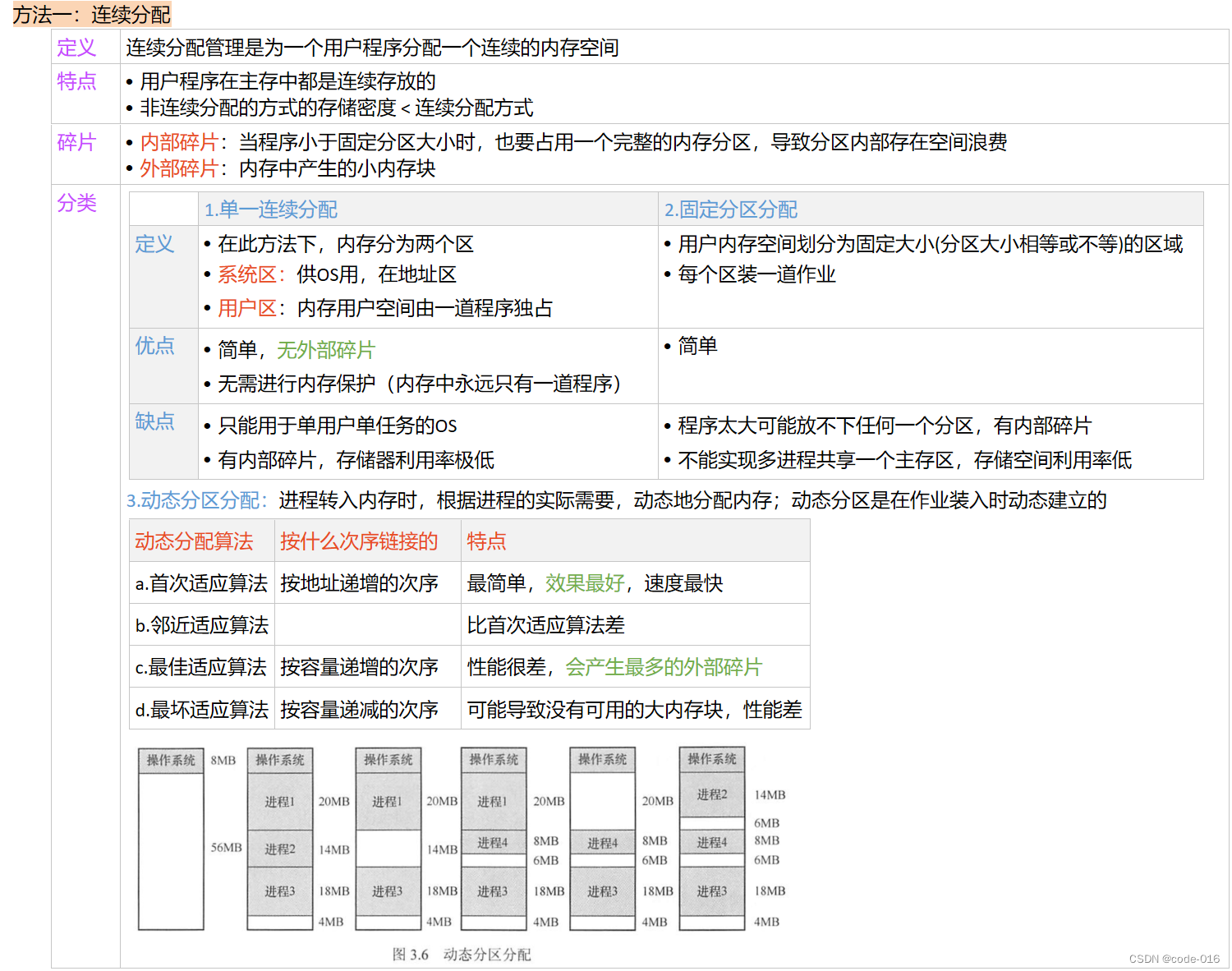Click the 内部碎片 orange text
Viewport: 1232px width, 971px height.
tap(180, 142)
